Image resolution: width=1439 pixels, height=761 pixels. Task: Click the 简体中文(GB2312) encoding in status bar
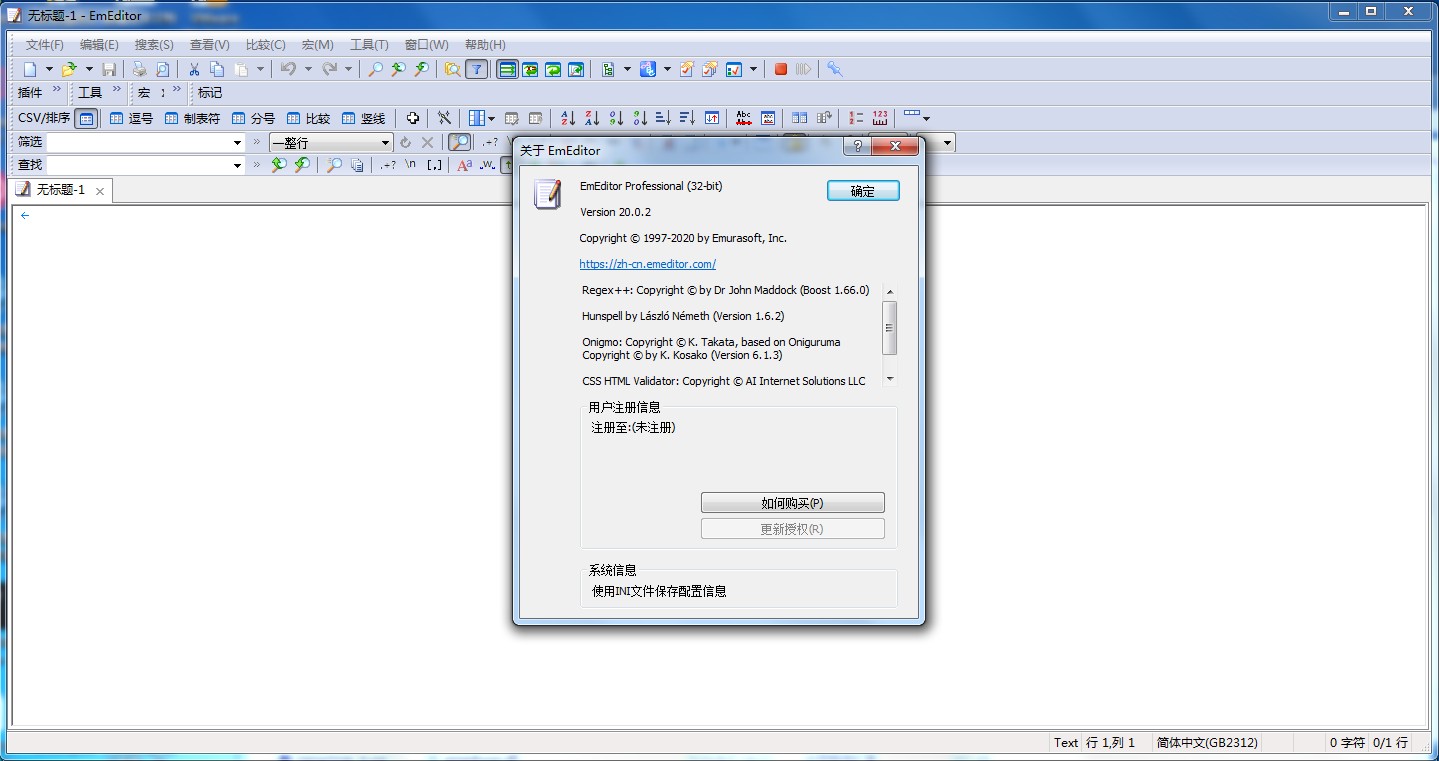[x=1207, y=743]
